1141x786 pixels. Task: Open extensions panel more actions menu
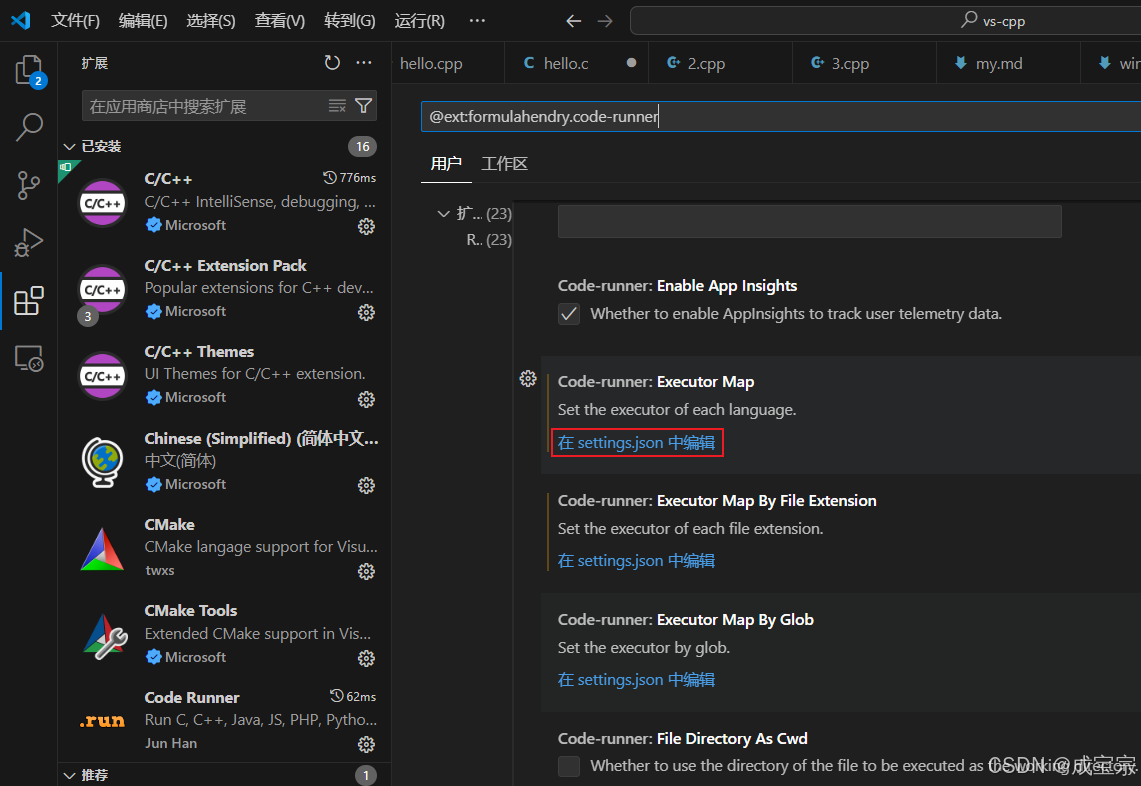[x=364, y=63]
